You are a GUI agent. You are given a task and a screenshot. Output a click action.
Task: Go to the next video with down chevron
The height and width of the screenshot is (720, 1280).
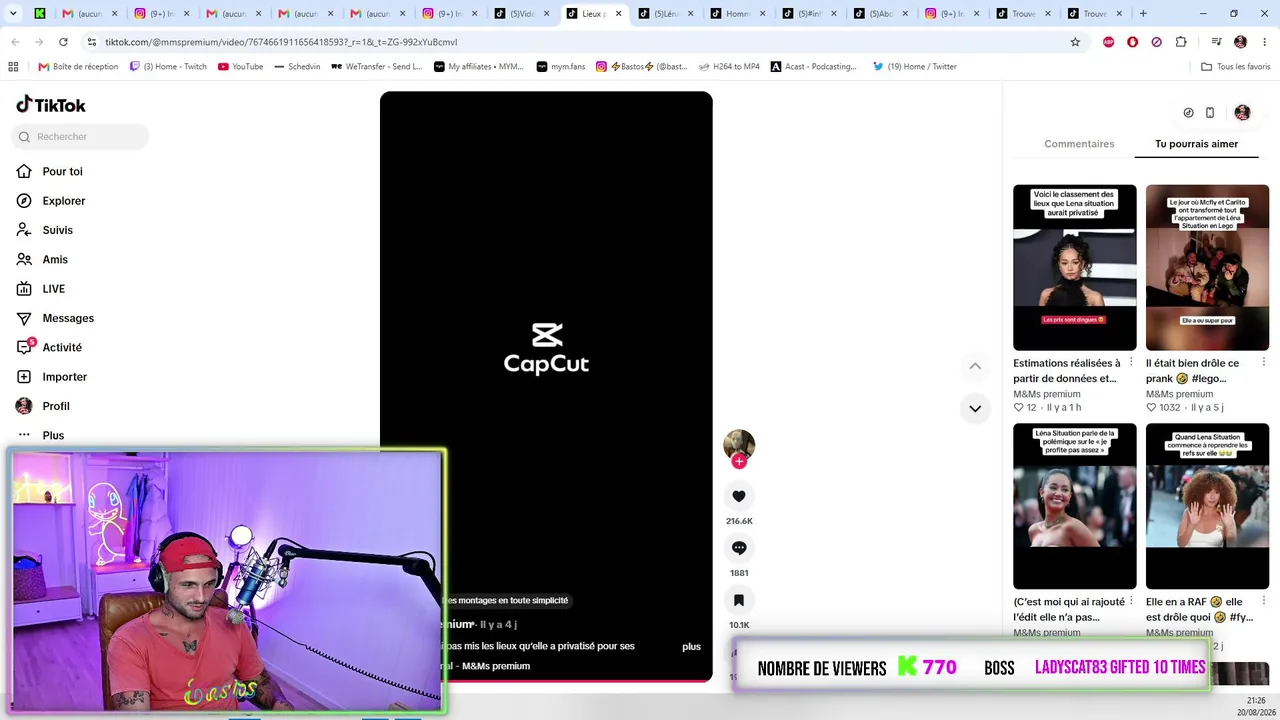tap(975, 408)
